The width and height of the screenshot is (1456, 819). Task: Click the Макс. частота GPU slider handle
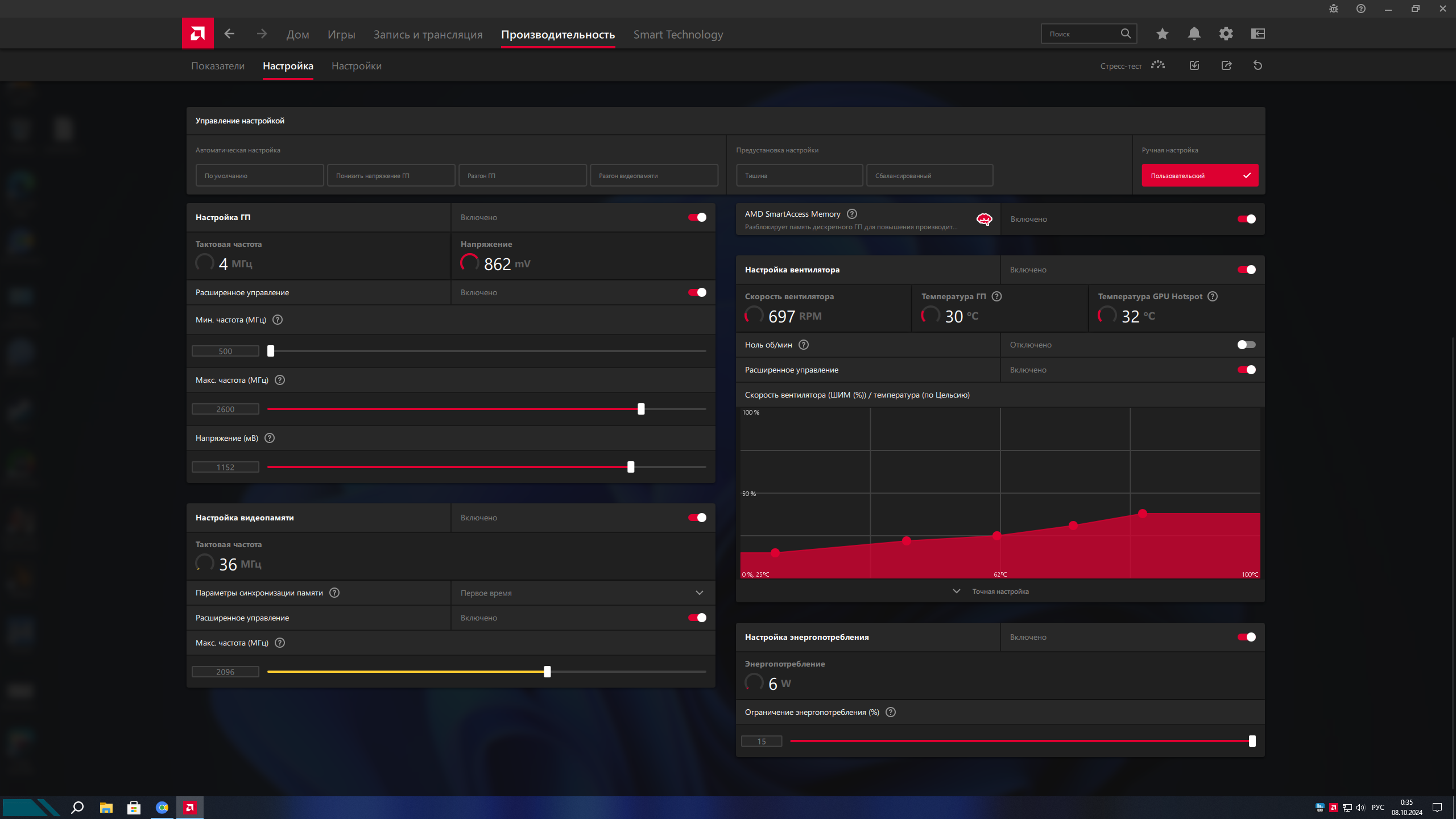tap(641, 409)
